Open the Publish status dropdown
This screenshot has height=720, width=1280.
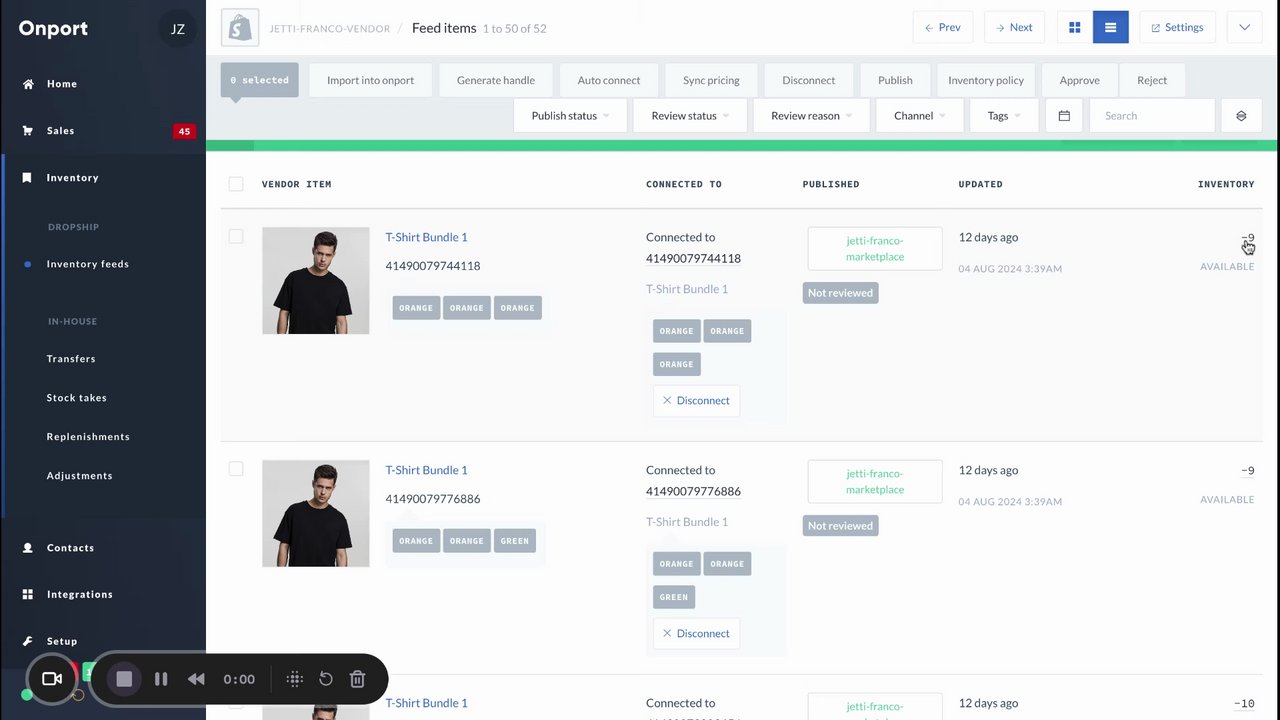[571, 116]
